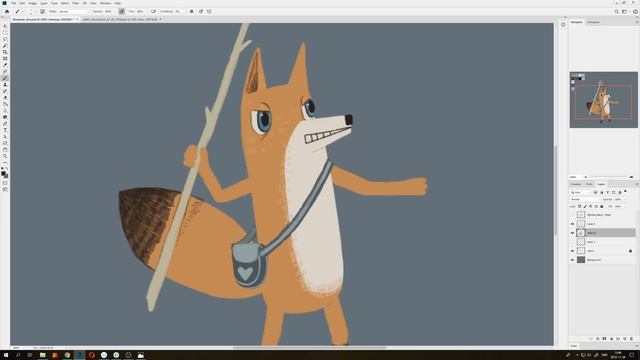Open smoothing options gear icon
The image size is (640, 360).
click(x=191, y=11)
